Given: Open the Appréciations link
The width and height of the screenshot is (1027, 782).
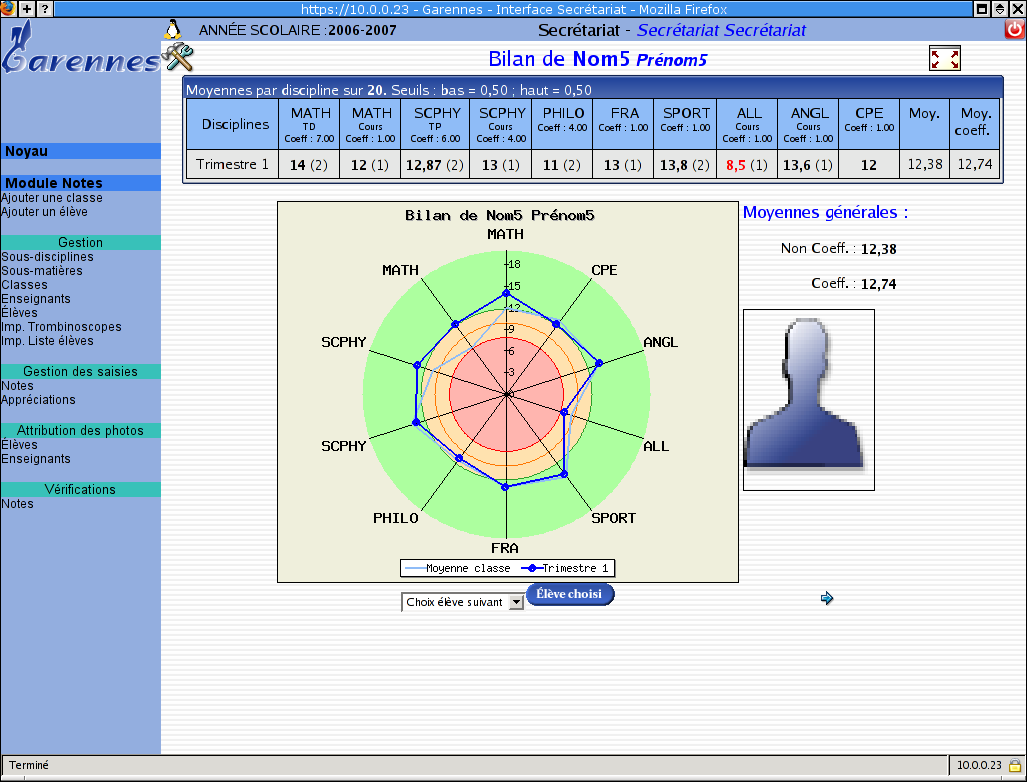Looking at the screenshot, I should tap(38, 400).
